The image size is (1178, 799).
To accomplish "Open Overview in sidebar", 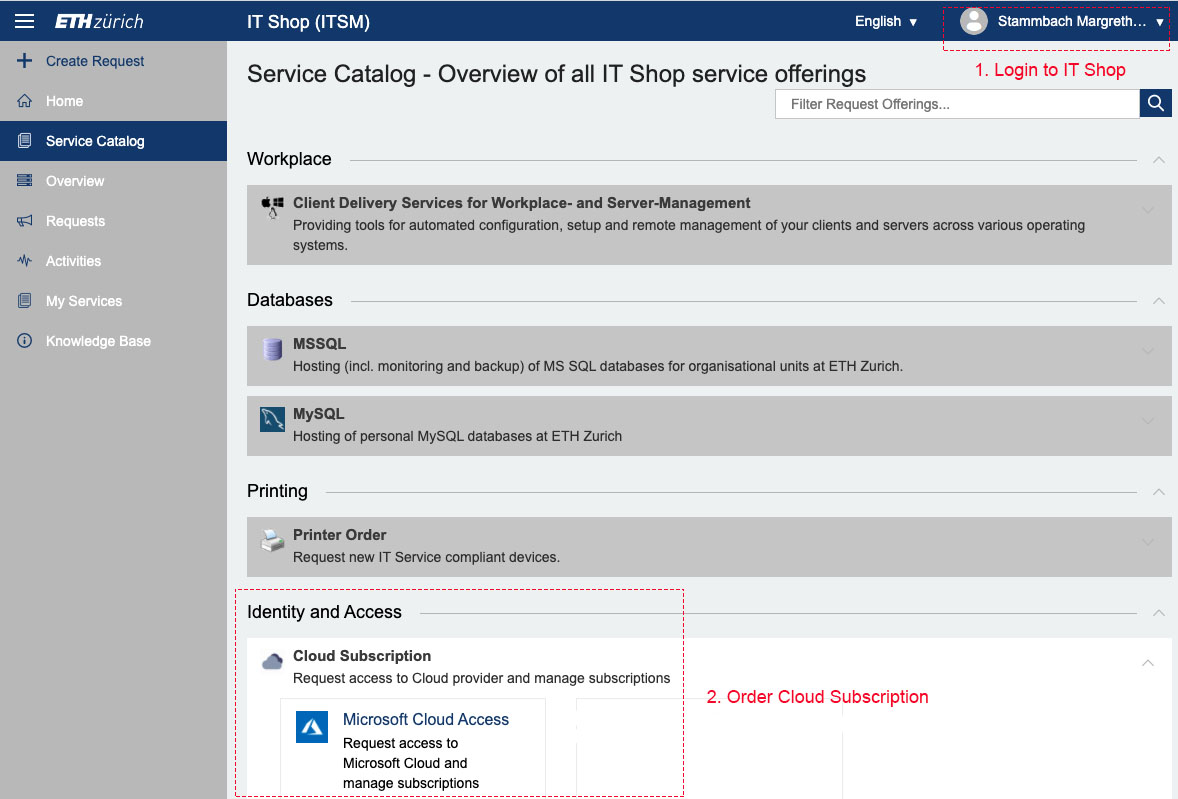I will (x=113, y=181).
